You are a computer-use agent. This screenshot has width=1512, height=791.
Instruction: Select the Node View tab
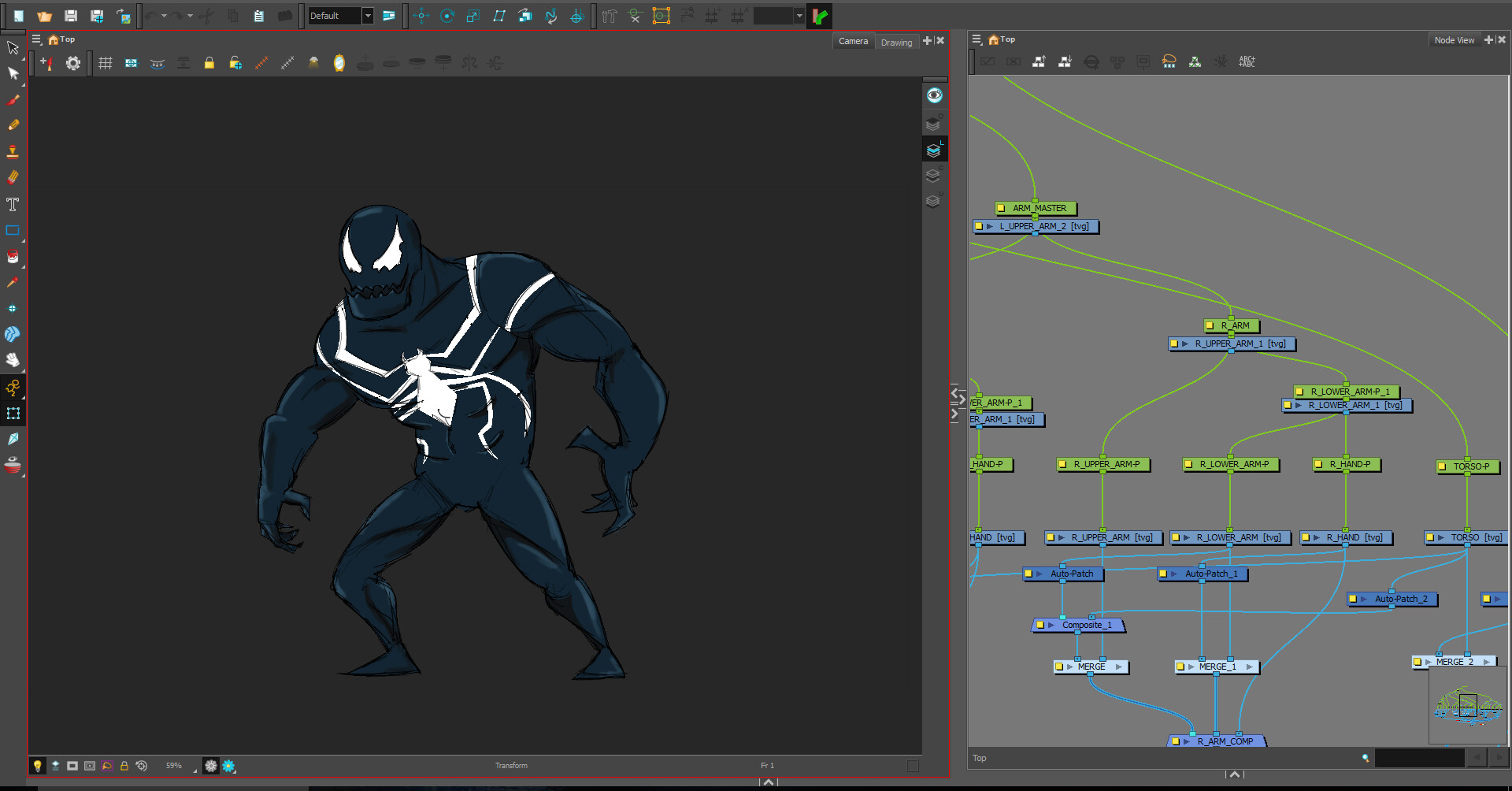pyautogui.click(x=1454, y=40)
